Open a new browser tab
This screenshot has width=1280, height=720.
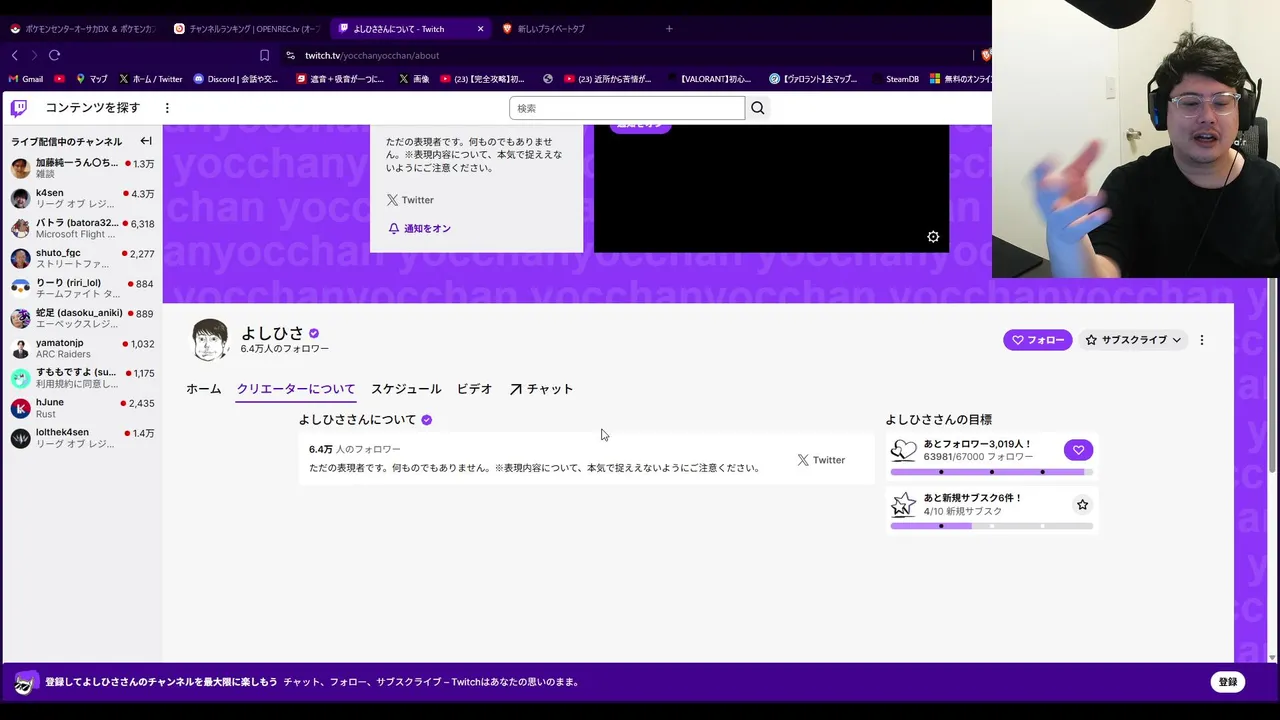pyautogui.click(x=669, y=29)
